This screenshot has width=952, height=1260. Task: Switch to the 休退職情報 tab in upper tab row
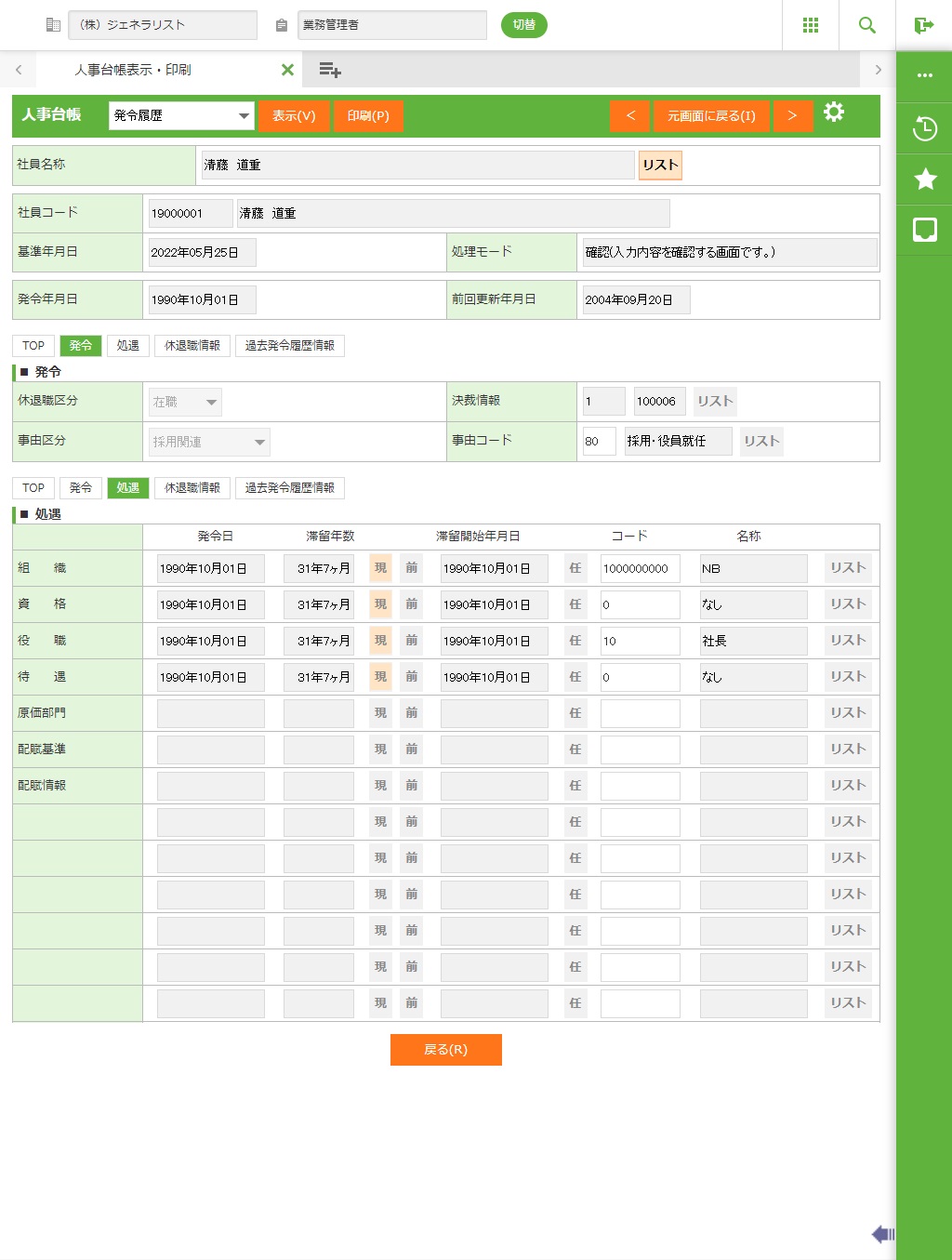[192, 346]
